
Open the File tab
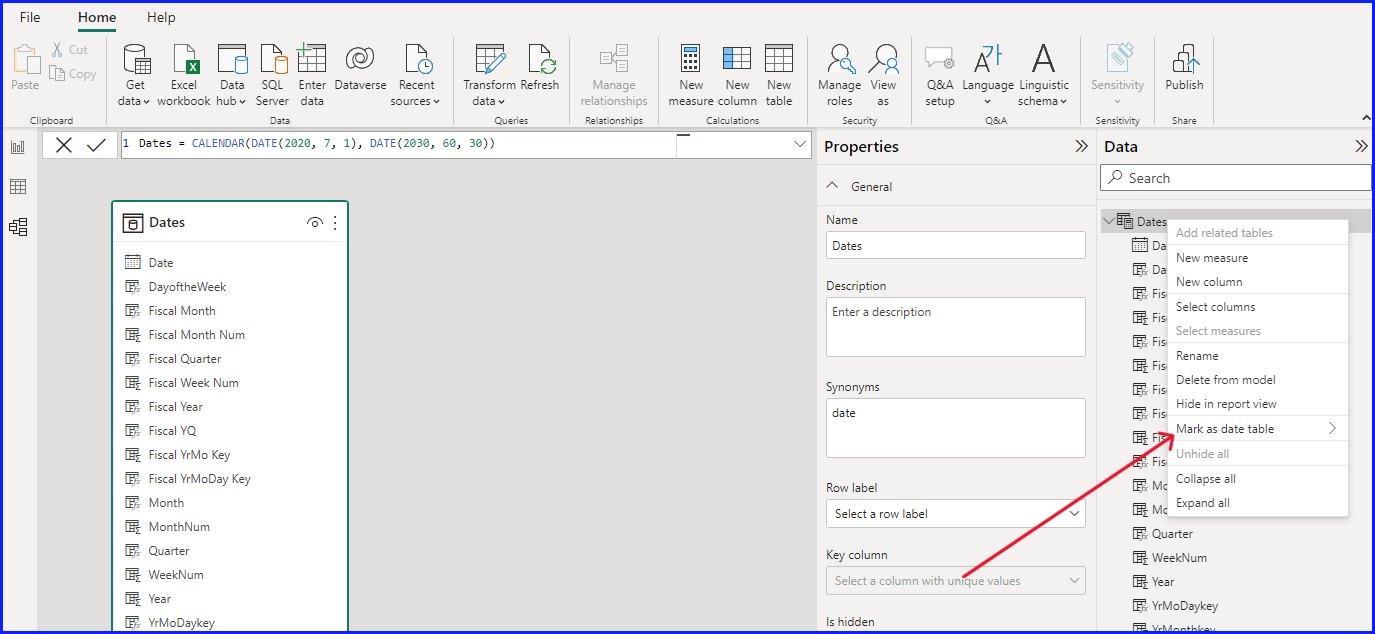[x=30, y=17]
